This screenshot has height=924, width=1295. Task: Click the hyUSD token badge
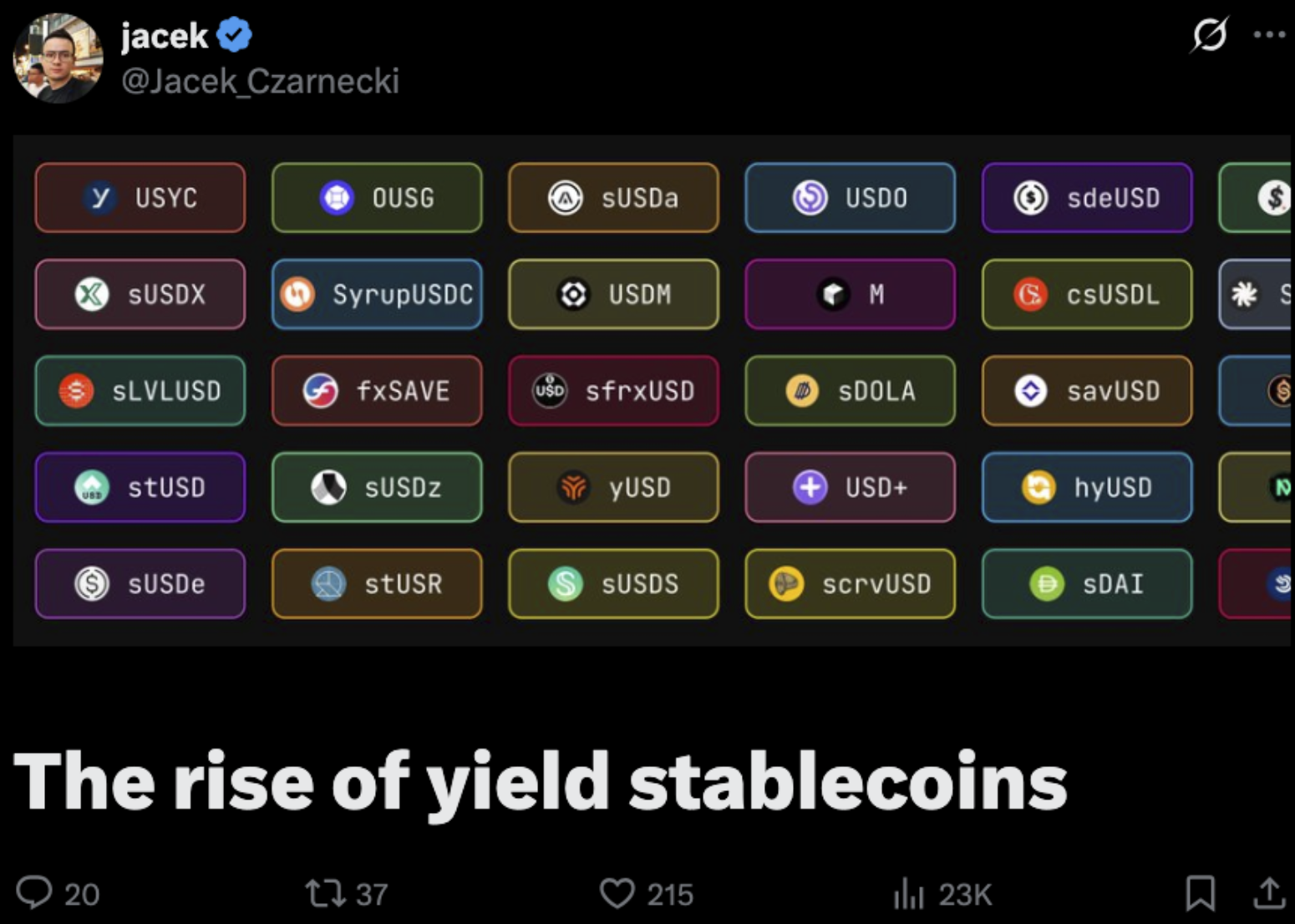pos(1086,487)
